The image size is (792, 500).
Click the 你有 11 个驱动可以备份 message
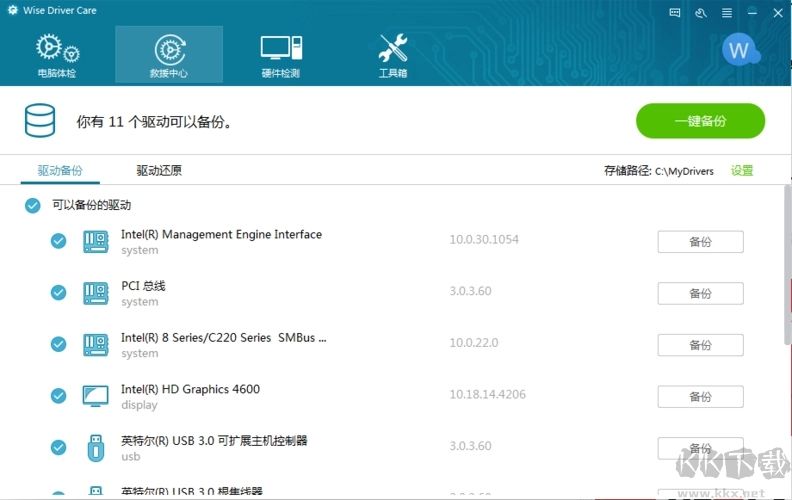click(x=154, y=122)
